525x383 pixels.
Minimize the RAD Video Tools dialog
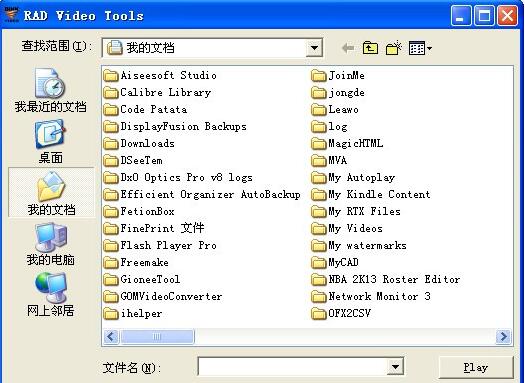point(461,15)
